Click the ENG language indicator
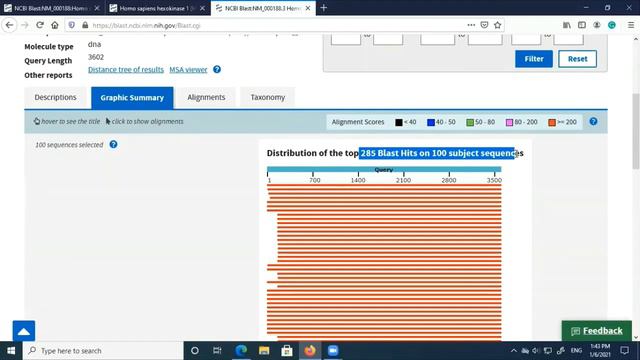Image resolution: width=640 pixels, height=360 pixels. (x=576, y=351)
